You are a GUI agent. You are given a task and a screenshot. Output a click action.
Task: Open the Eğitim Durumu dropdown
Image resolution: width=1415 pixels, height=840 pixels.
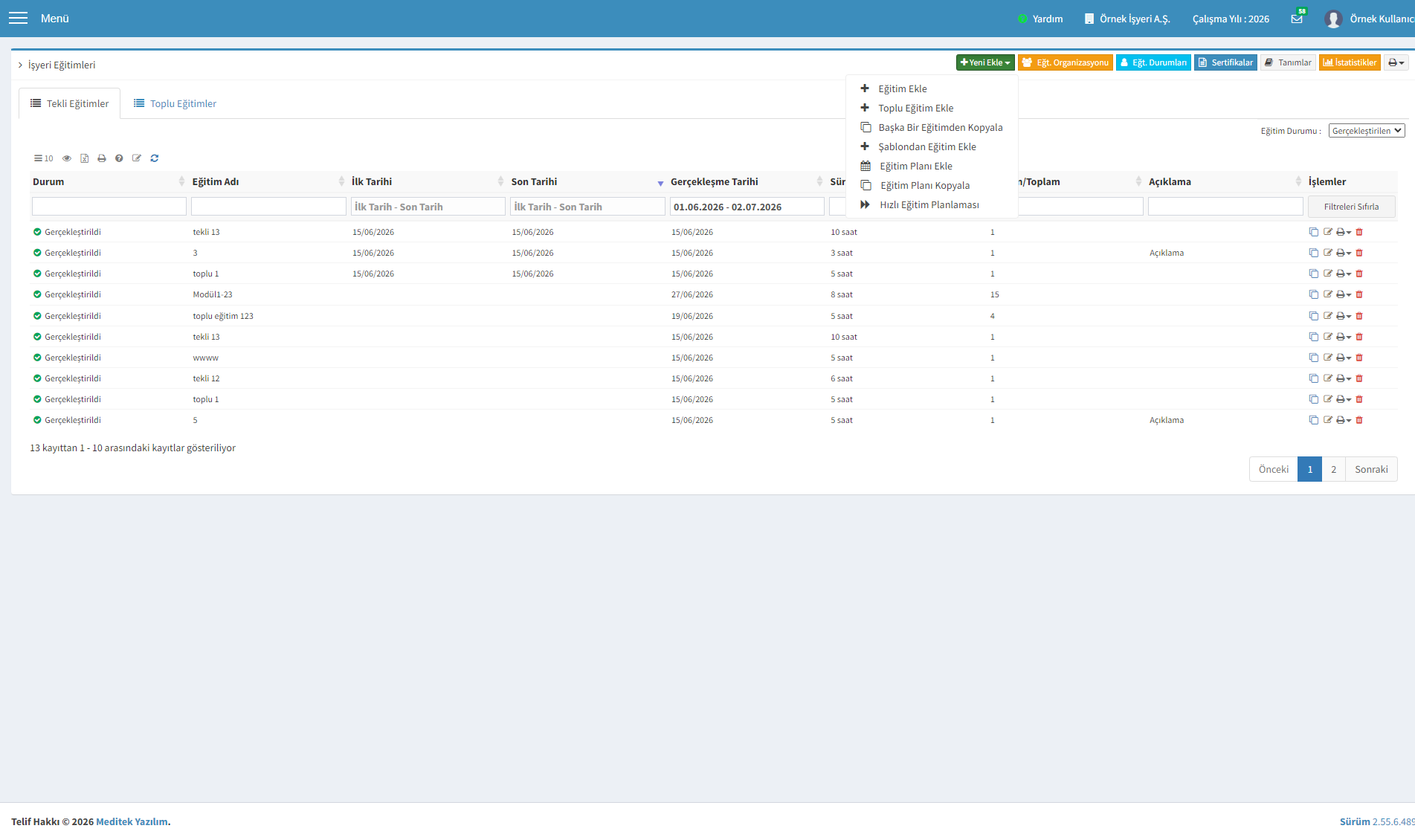tap(1367, 131)
